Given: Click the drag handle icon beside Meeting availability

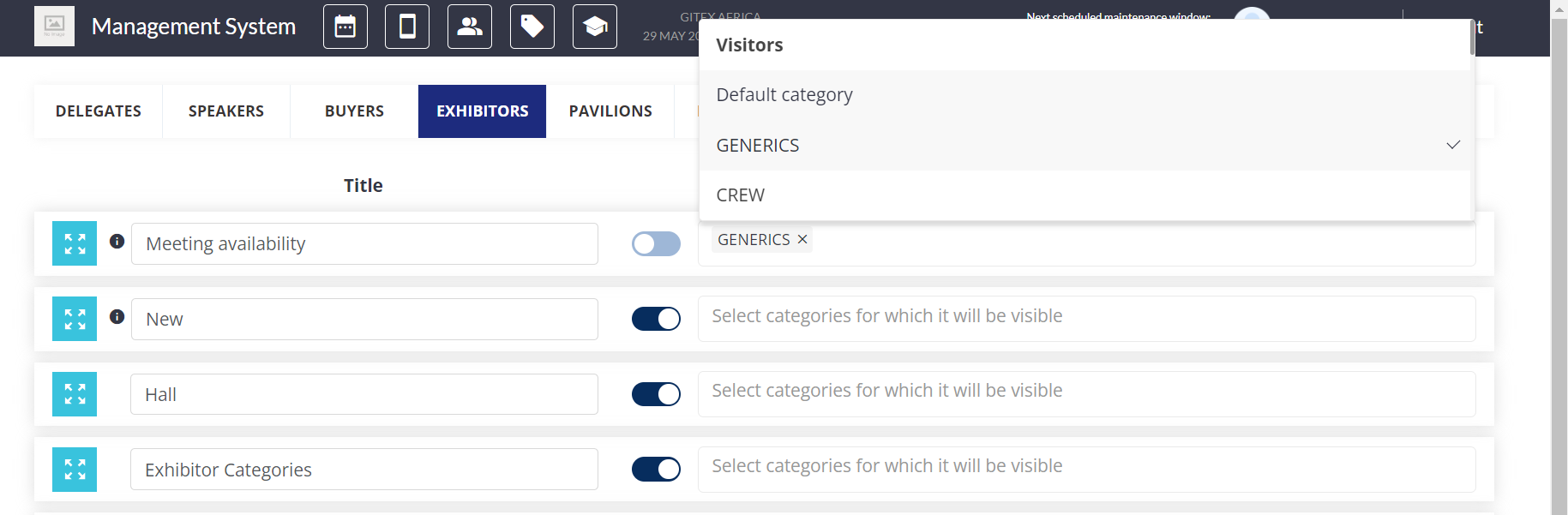Looking at the screenshot, I should point(75,243).
